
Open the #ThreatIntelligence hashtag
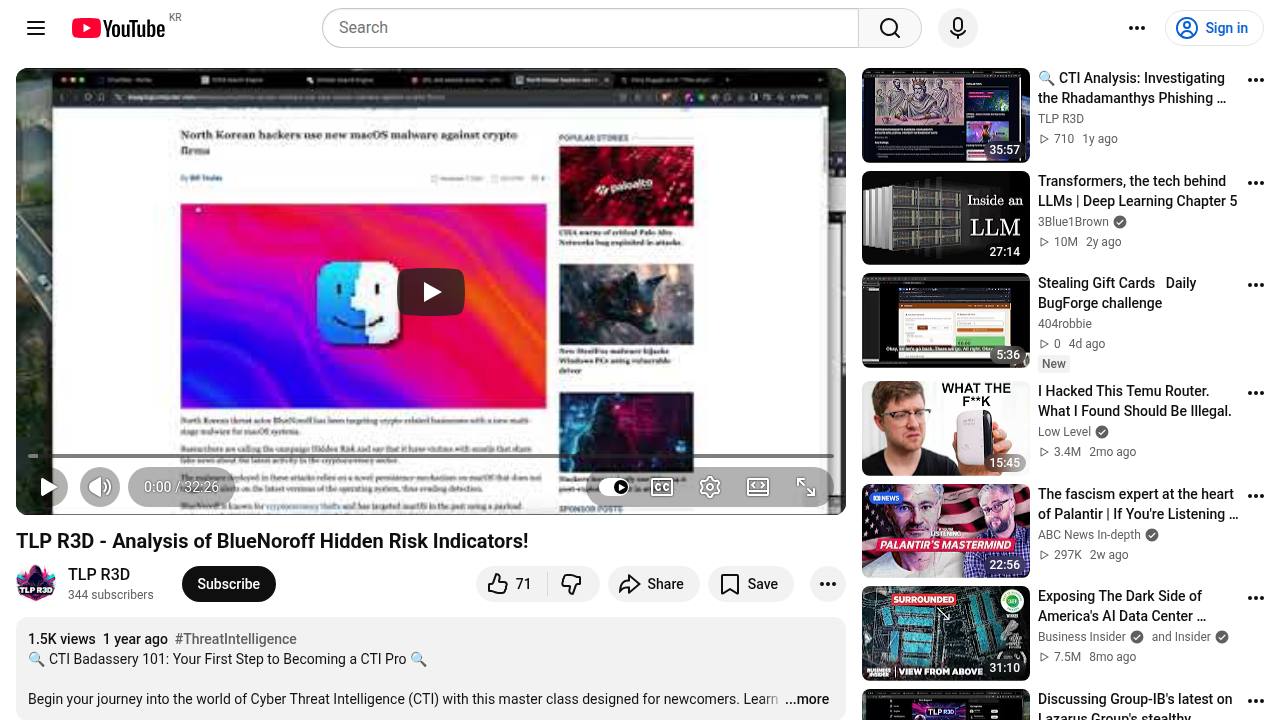235,639
